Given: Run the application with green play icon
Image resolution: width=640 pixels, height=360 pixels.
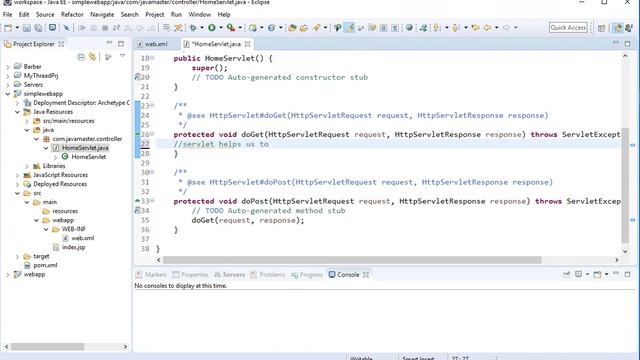Looking at the screenshot, I should click(x=211, y=28).
